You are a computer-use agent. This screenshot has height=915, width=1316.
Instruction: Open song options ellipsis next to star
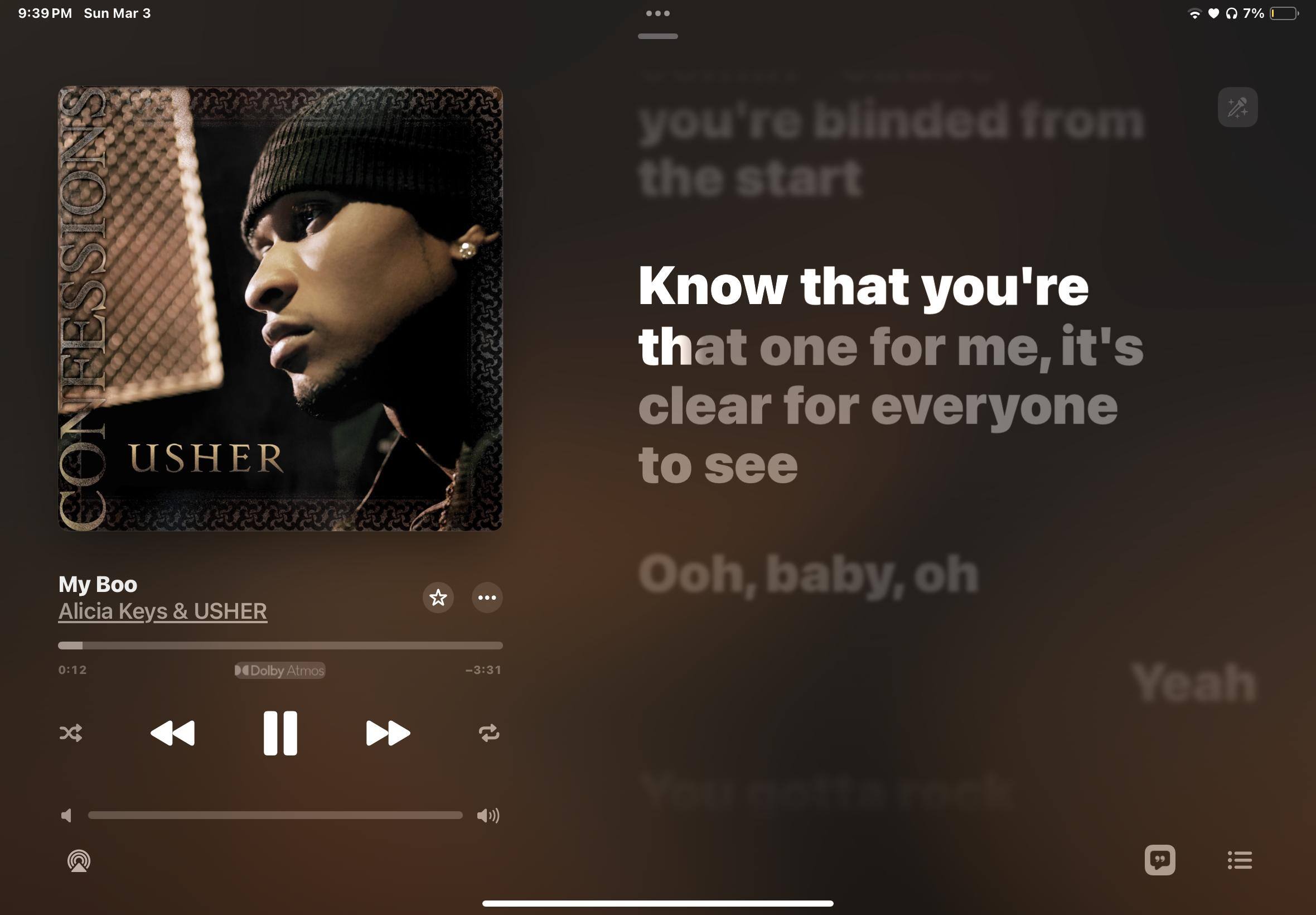pyautogui.click(x=487, y=598)
